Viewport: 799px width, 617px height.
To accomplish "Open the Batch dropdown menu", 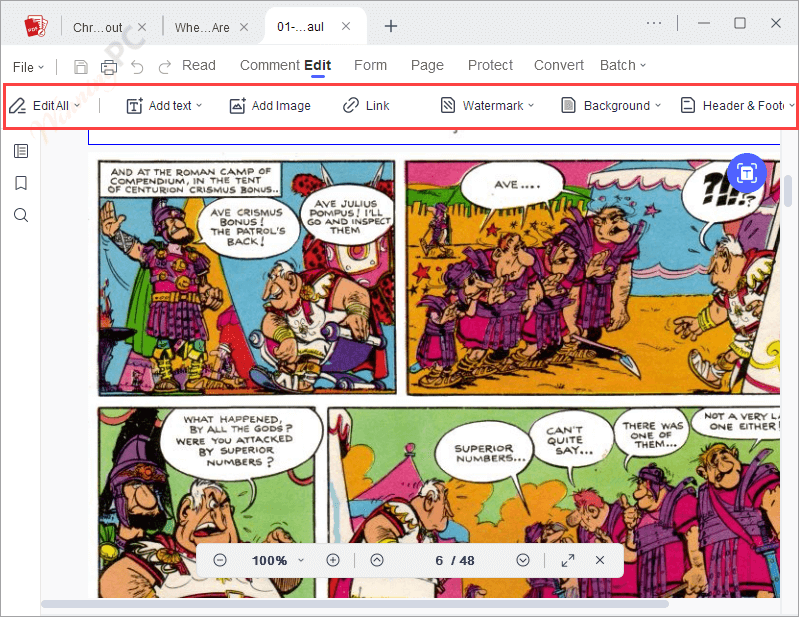I will [623, 65].
